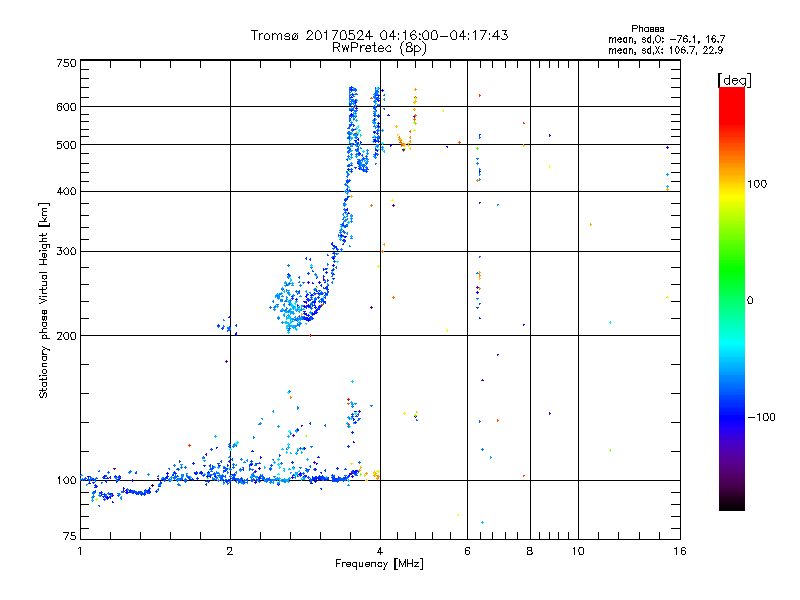
Task: Click the y-axis "750" tick label
Action: [x=66, y=63]
